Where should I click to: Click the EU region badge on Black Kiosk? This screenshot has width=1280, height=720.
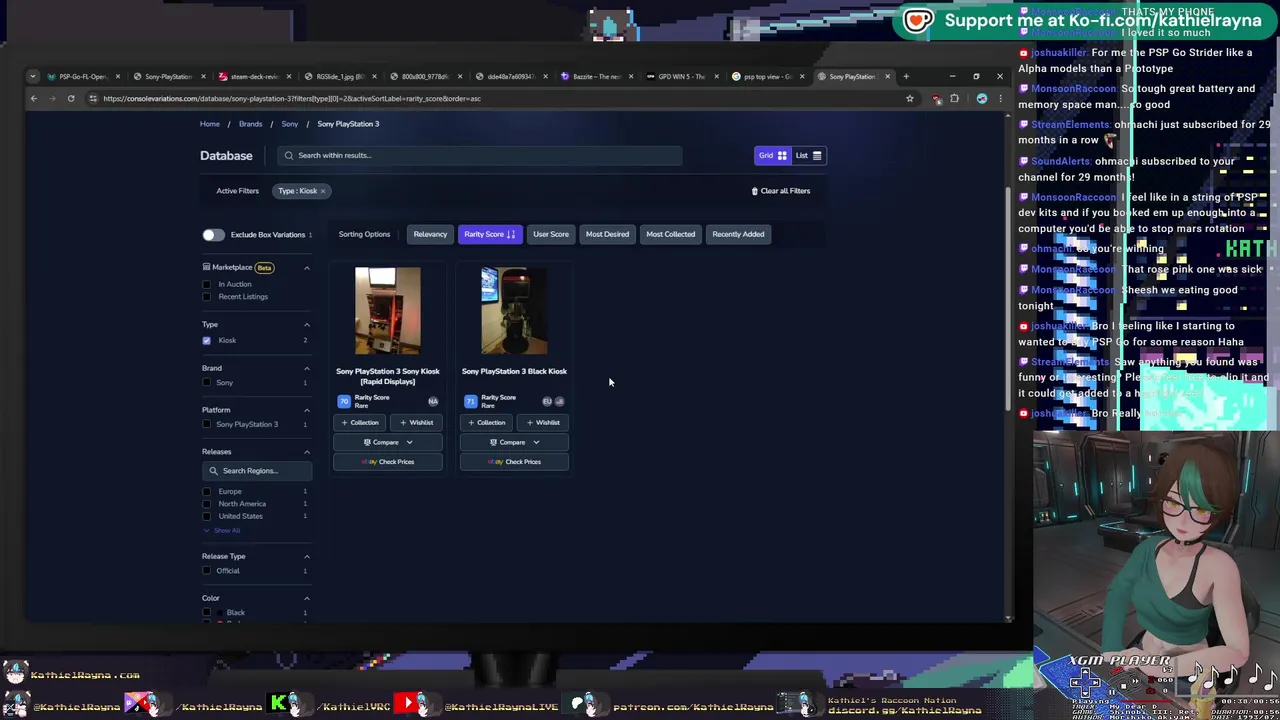(547, 401)
